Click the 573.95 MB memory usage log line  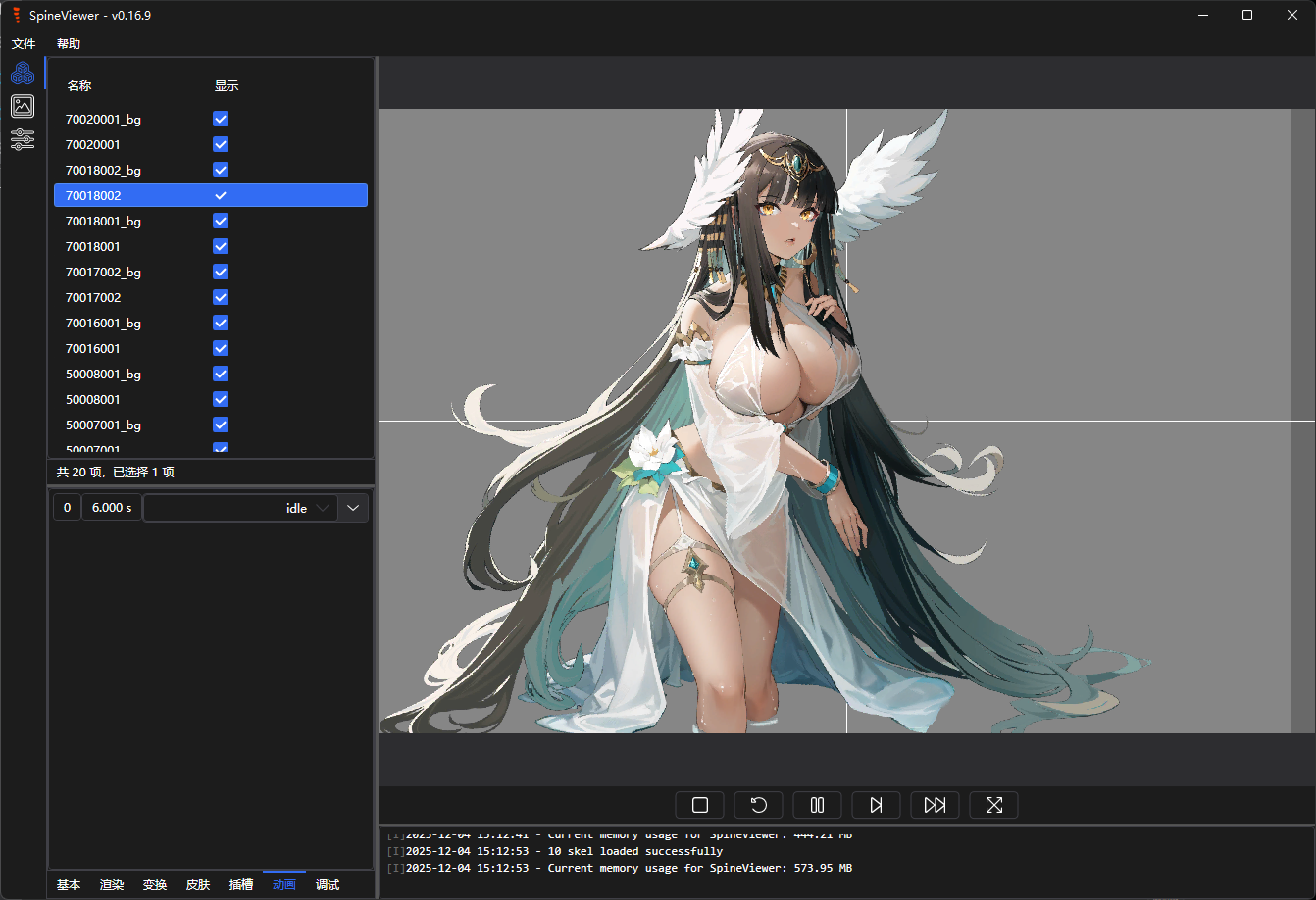click(620, 868)
